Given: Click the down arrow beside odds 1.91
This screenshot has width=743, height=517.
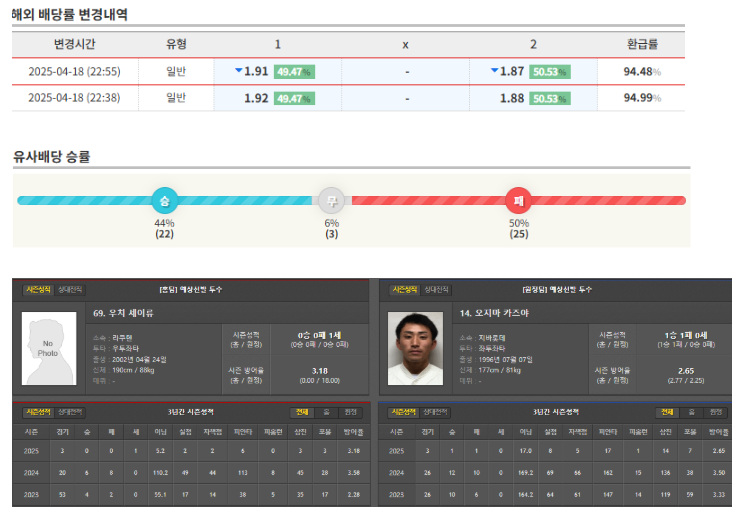Looking at the screenshot, I should point(238,70).
